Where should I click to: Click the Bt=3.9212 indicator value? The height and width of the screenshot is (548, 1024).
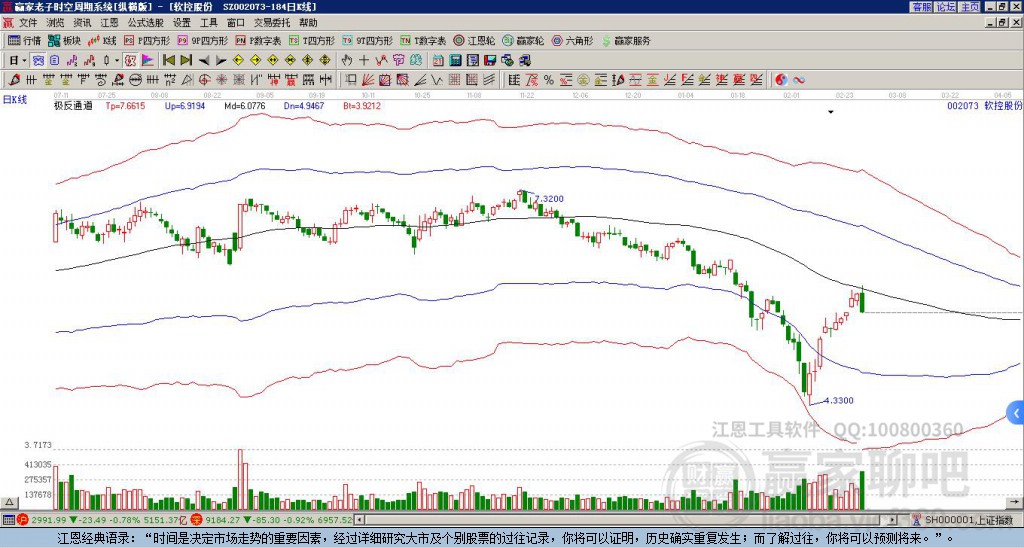(362, 105)
